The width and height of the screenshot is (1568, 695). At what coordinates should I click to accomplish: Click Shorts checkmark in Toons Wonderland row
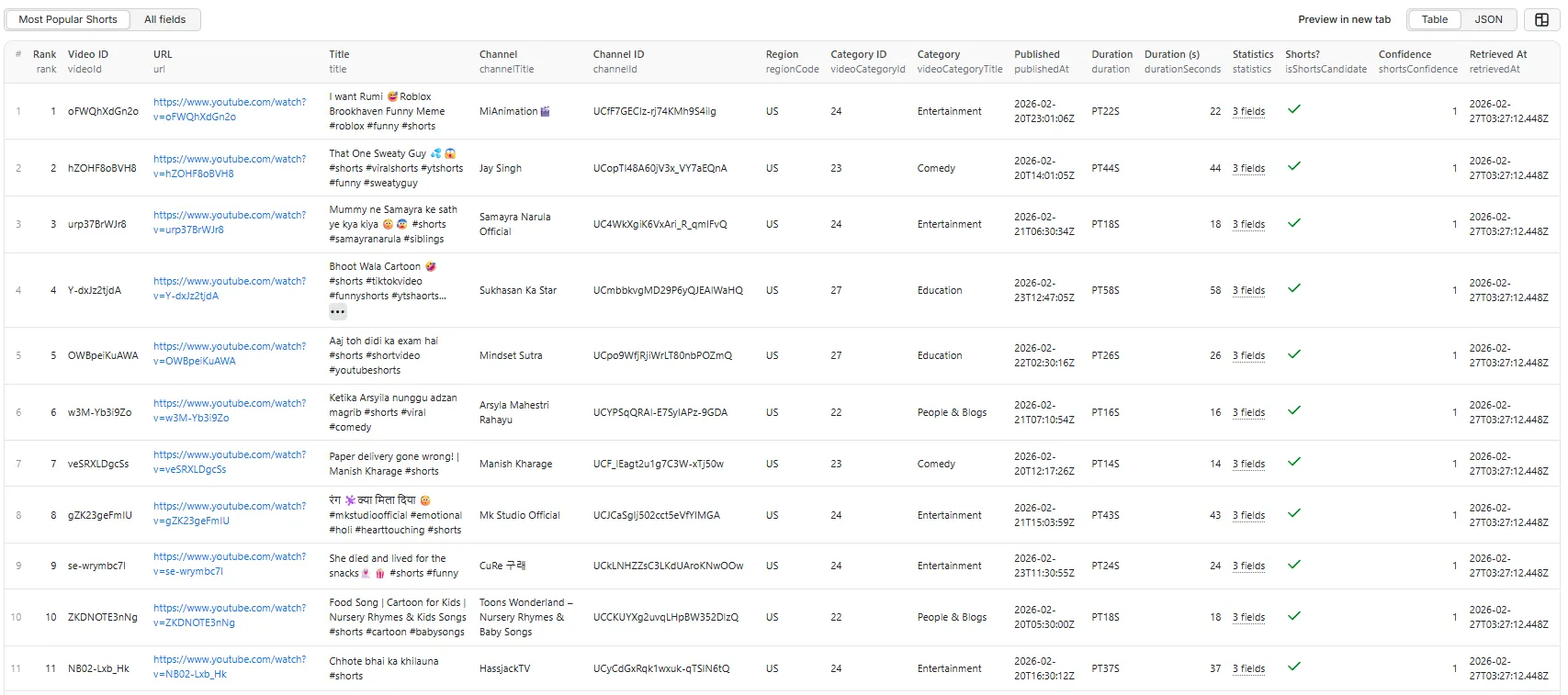click(x=1293, y=616)
